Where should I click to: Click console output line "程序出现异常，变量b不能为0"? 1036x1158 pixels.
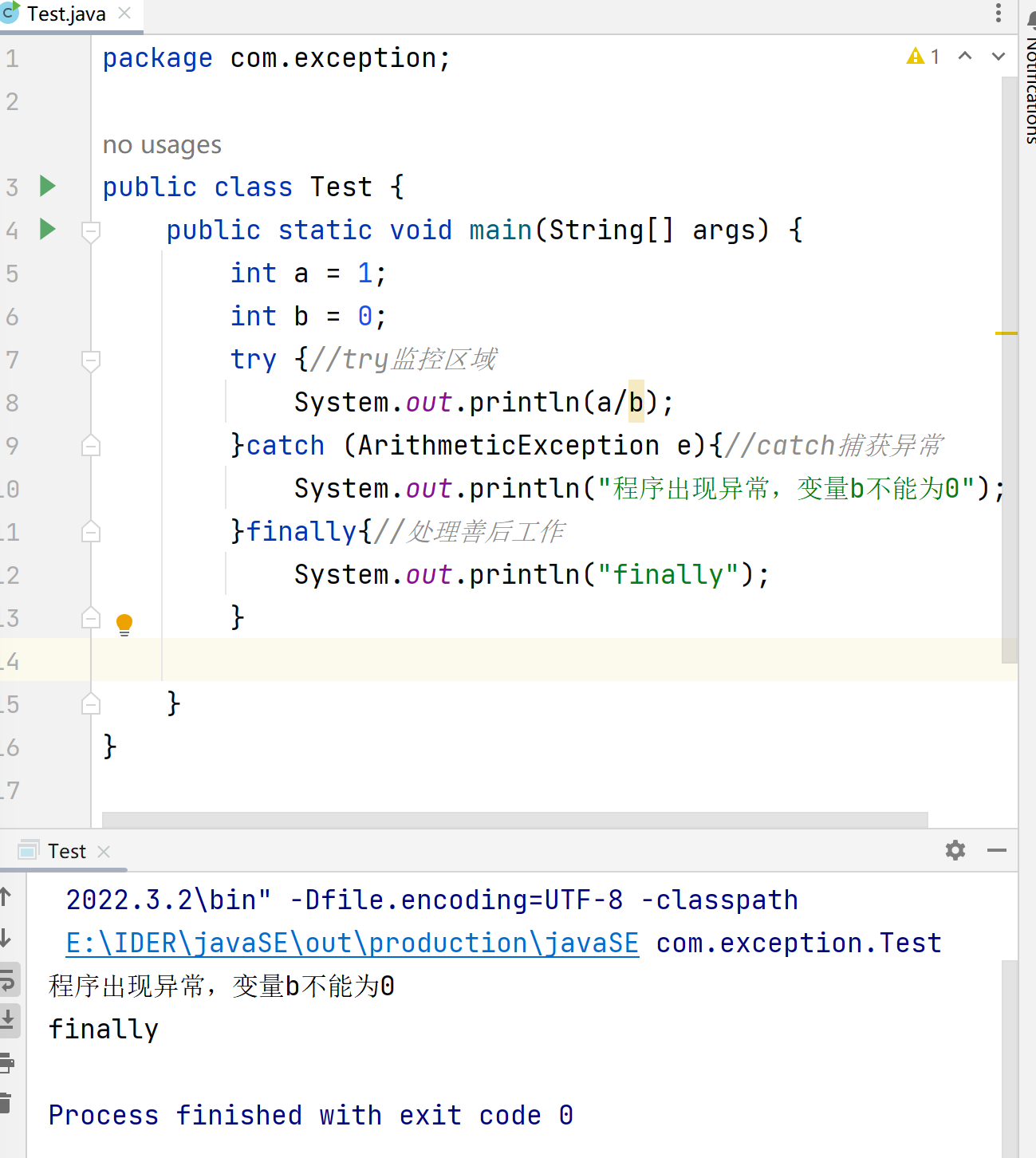click(x=222, y=987)
